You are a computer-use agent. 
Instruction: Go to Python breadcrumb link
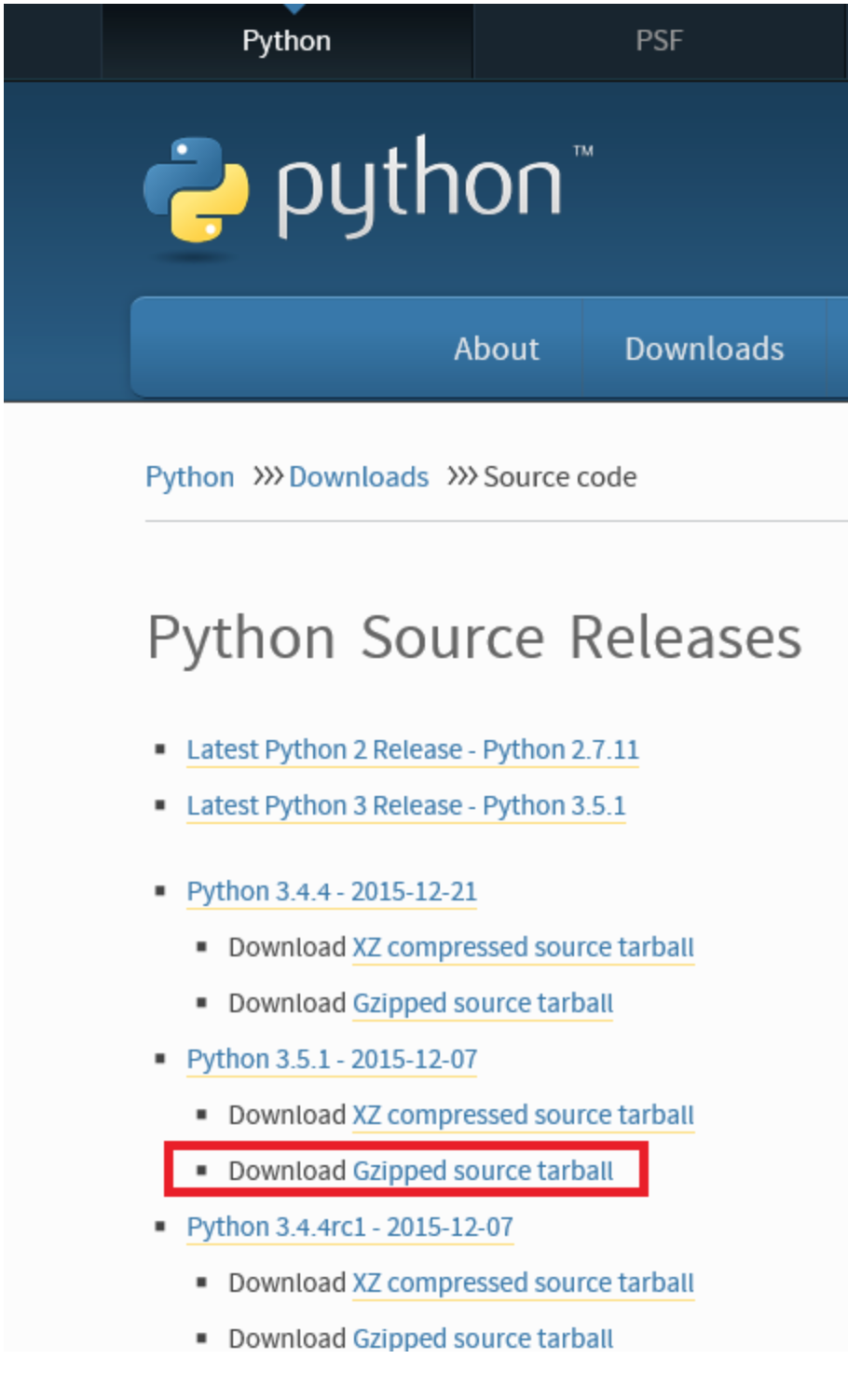click(x=190, y=477)
